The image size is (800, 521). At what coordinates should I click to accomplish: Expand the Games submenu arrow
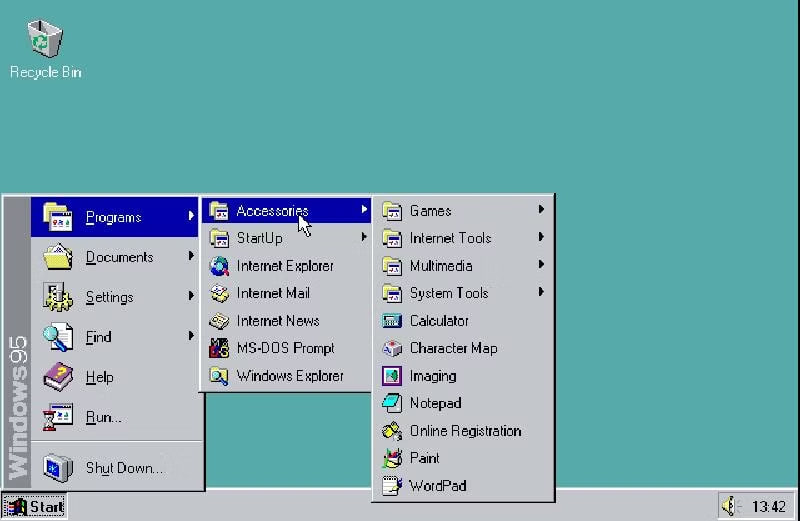click(x=541, y=209)
